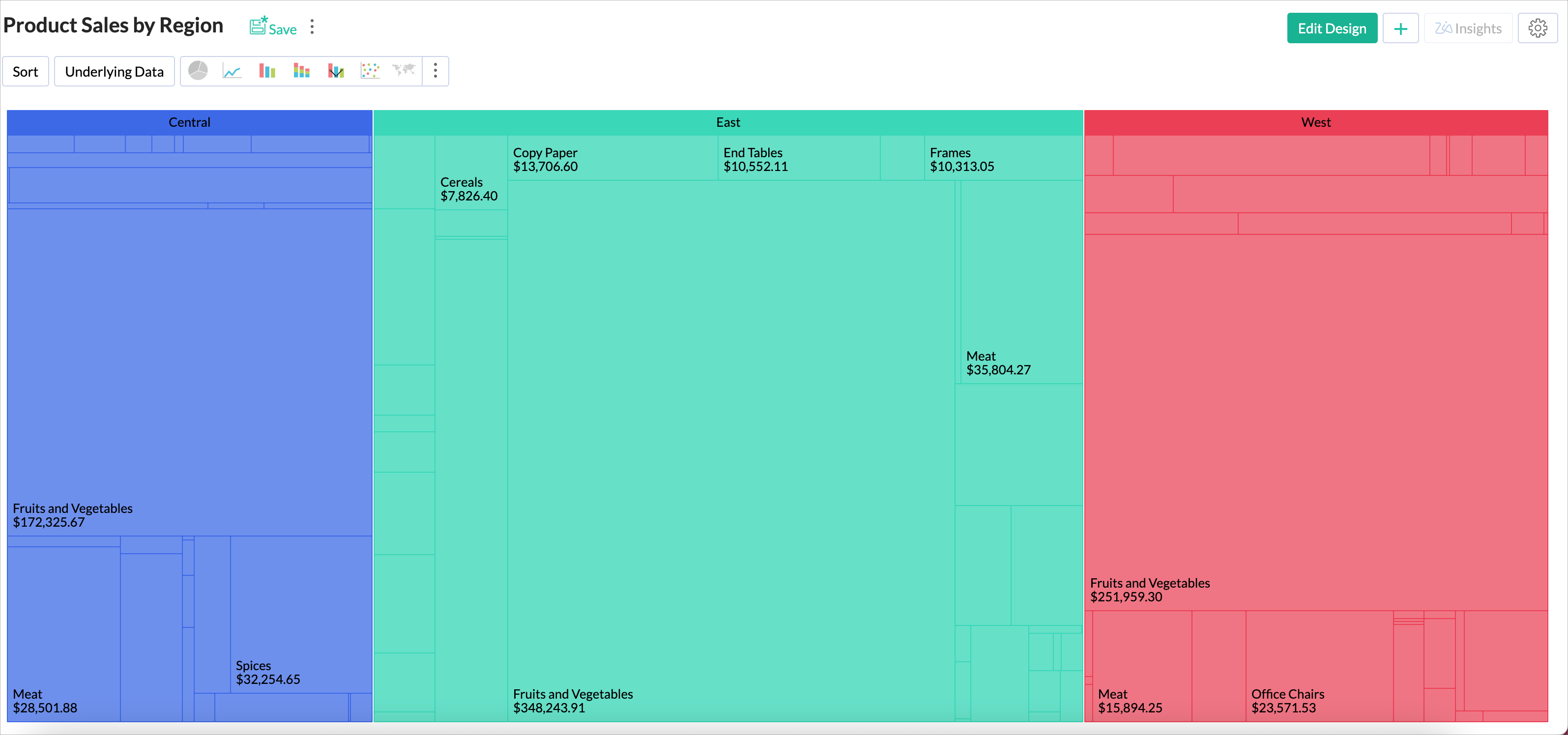
Task: Open the Sort options
Action: click(x=25, y=71)
